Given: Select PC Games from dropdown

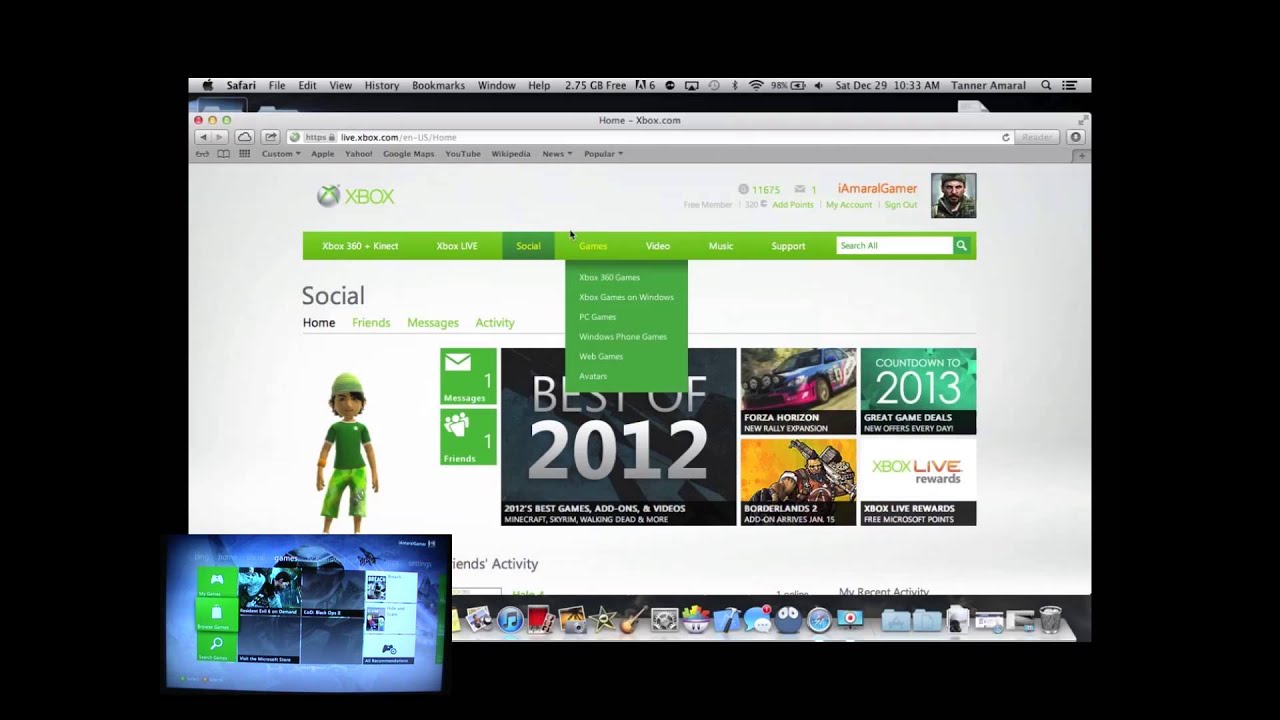Looking at the screenshot, I should coord(597,317).
